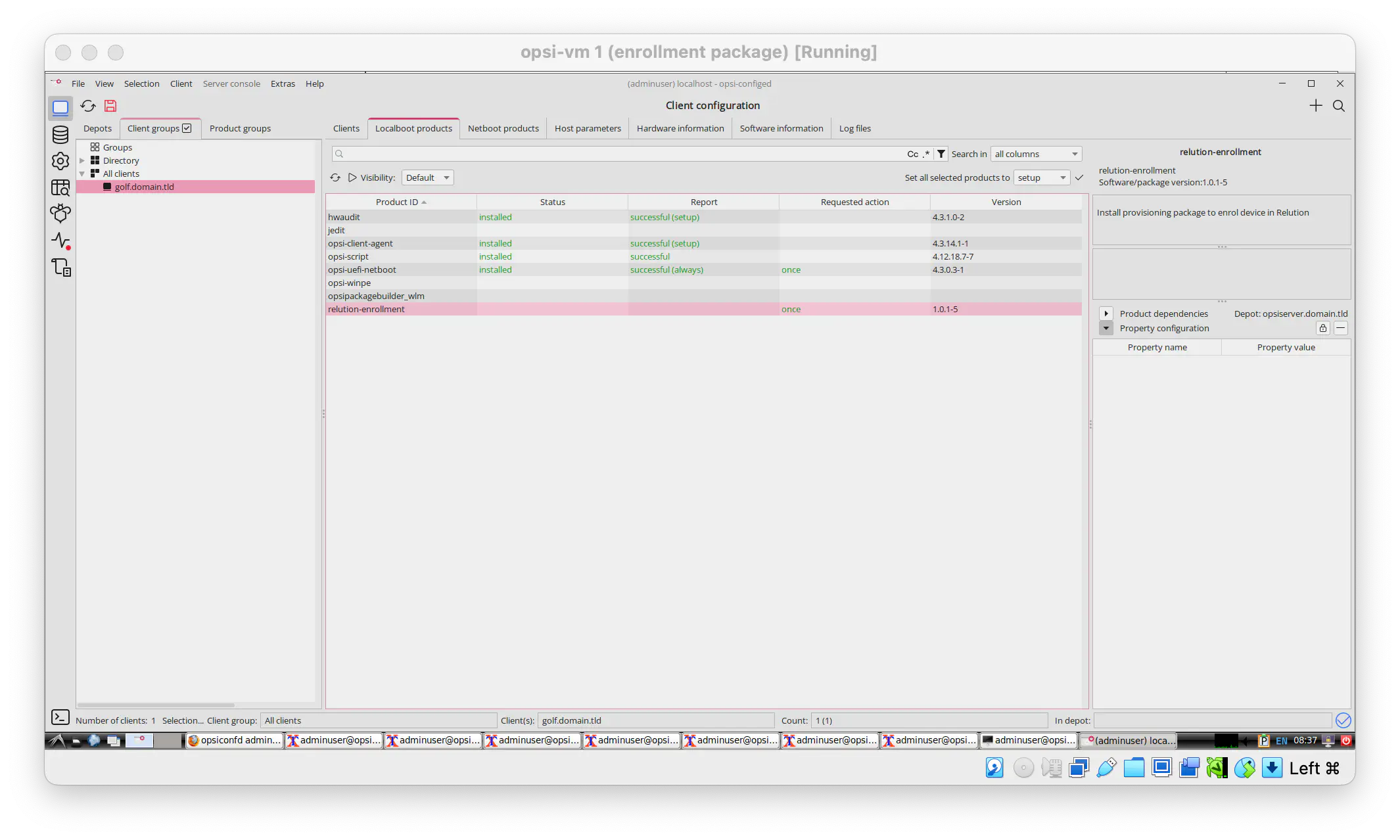Expand the Product dependencies section
The image size is (1400, 840).
1106,314
